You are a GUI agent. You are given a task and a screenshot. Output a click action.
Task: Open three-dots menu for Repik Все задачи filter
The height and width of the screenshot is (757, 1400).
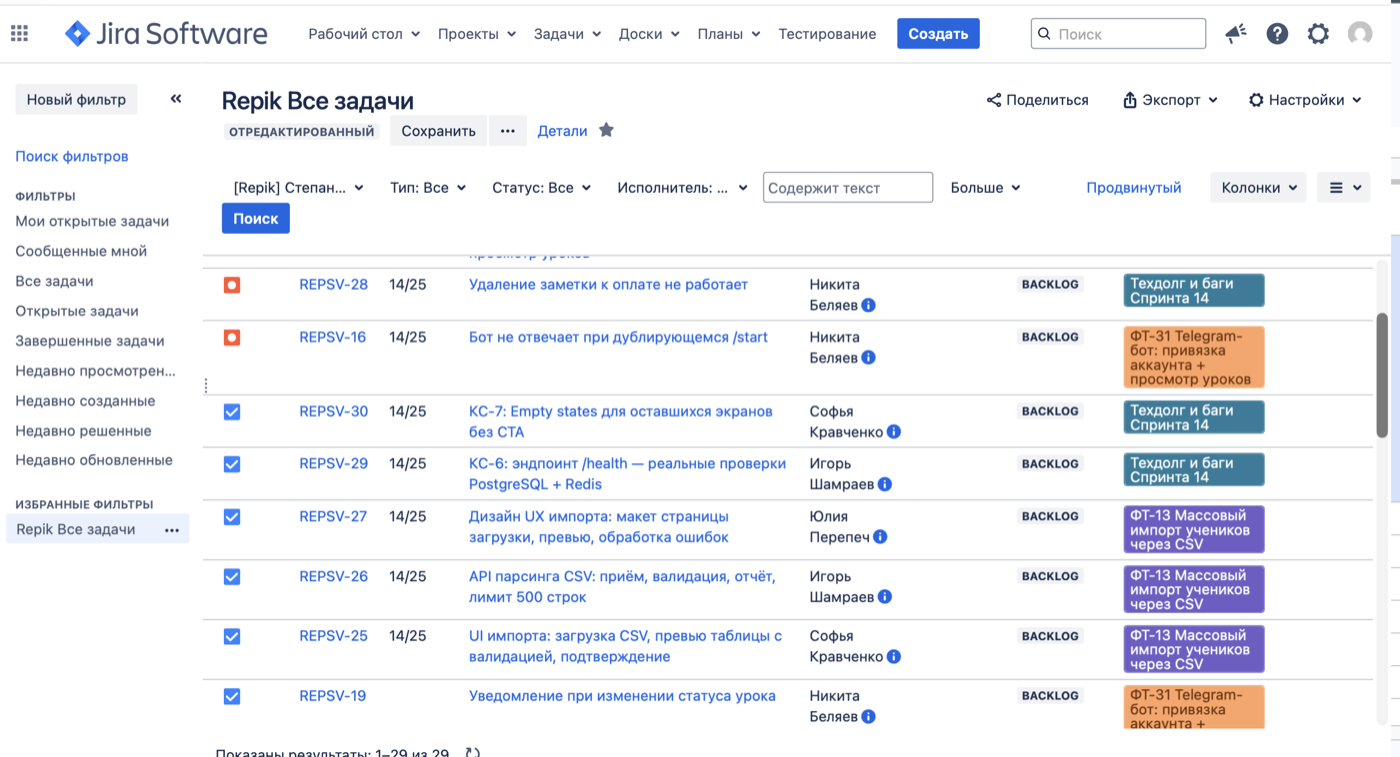172,530
